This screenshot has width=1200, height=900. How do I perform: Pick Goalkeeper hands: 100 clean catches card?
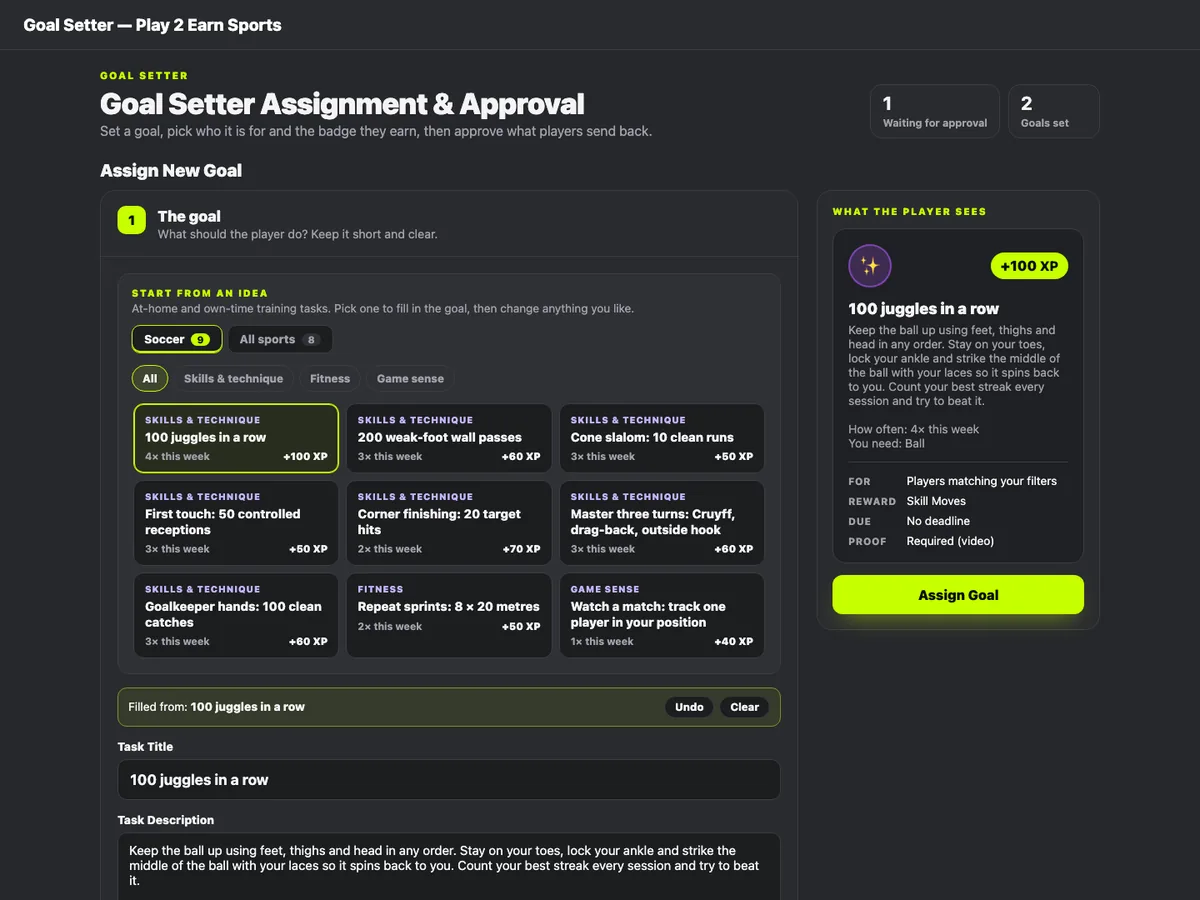point(236,615)
